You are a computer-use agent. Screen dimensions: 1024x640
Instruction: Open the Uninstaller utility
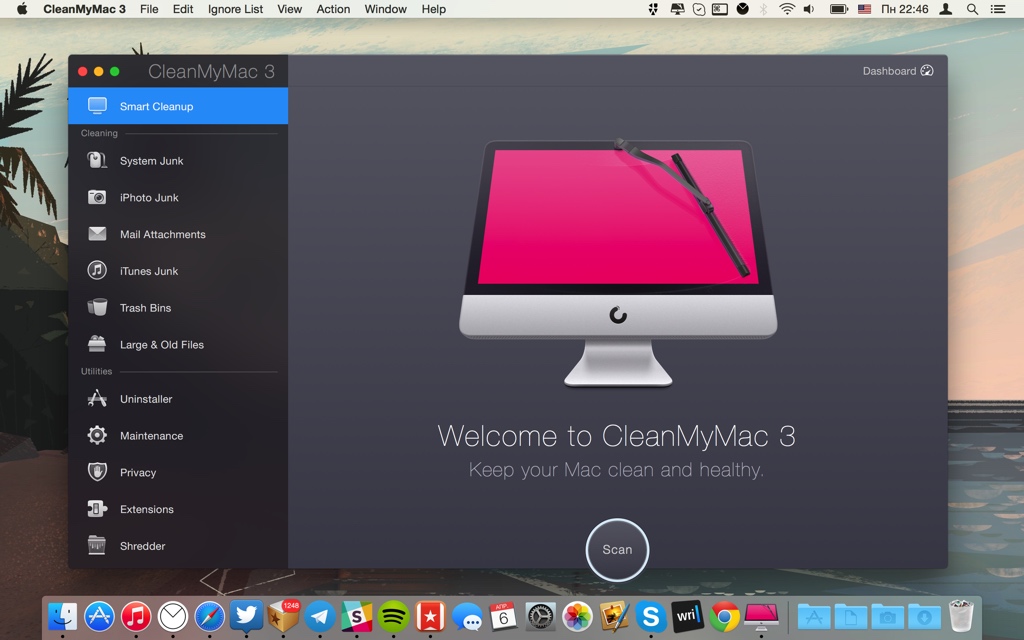pyautogui.click(x=146, y=399)
